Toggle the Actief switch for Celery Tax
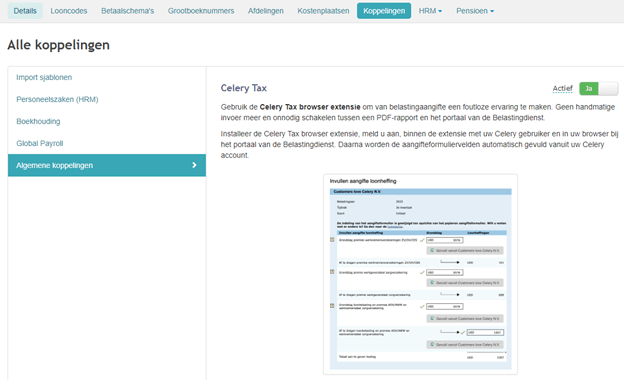 coord(599,88)
